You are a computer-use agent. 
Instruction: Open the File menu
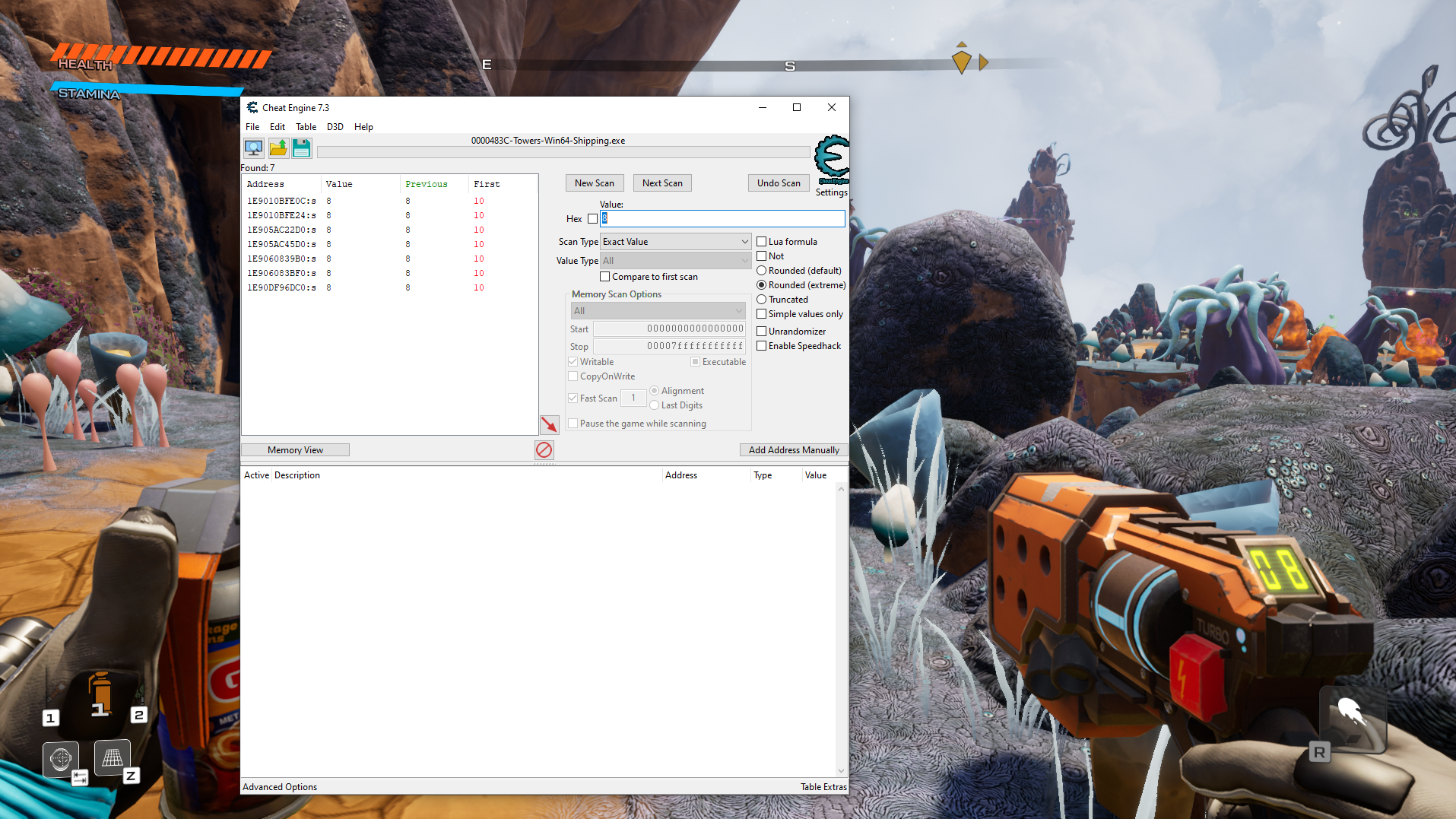coord(252,127)
